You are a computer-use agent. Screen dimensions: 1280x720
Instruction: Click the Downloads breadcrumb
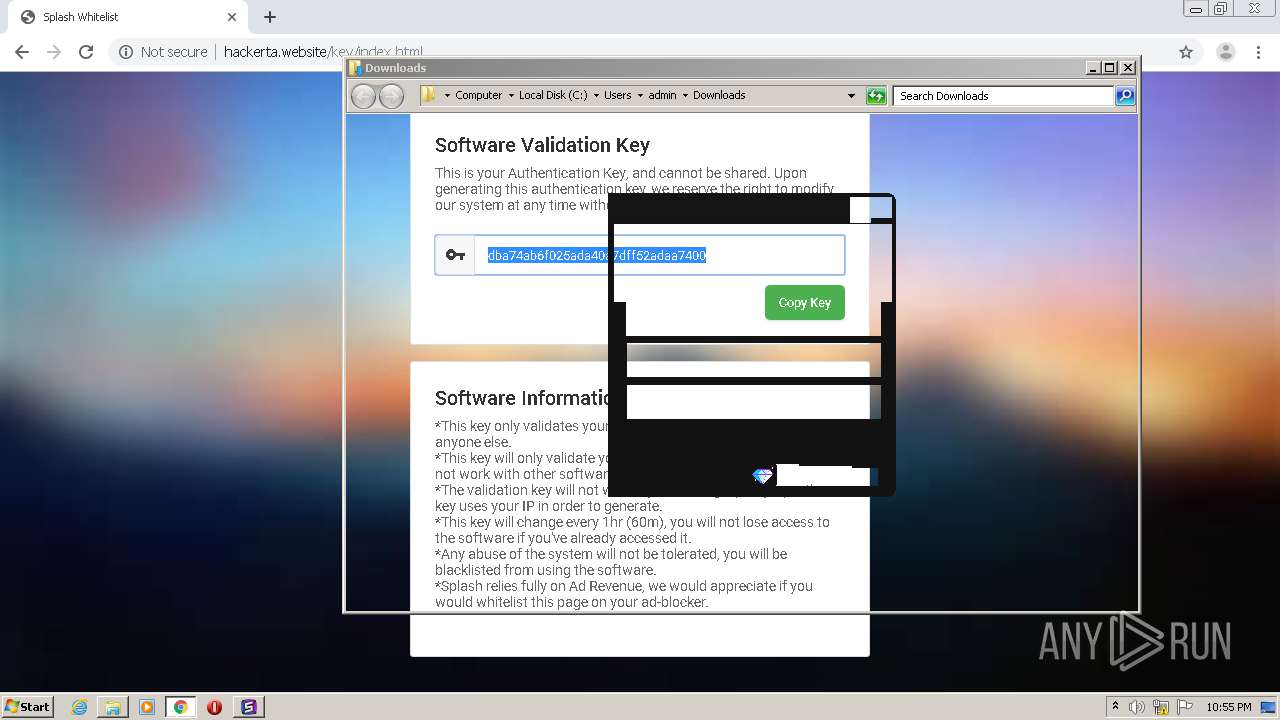pos(719,96)
